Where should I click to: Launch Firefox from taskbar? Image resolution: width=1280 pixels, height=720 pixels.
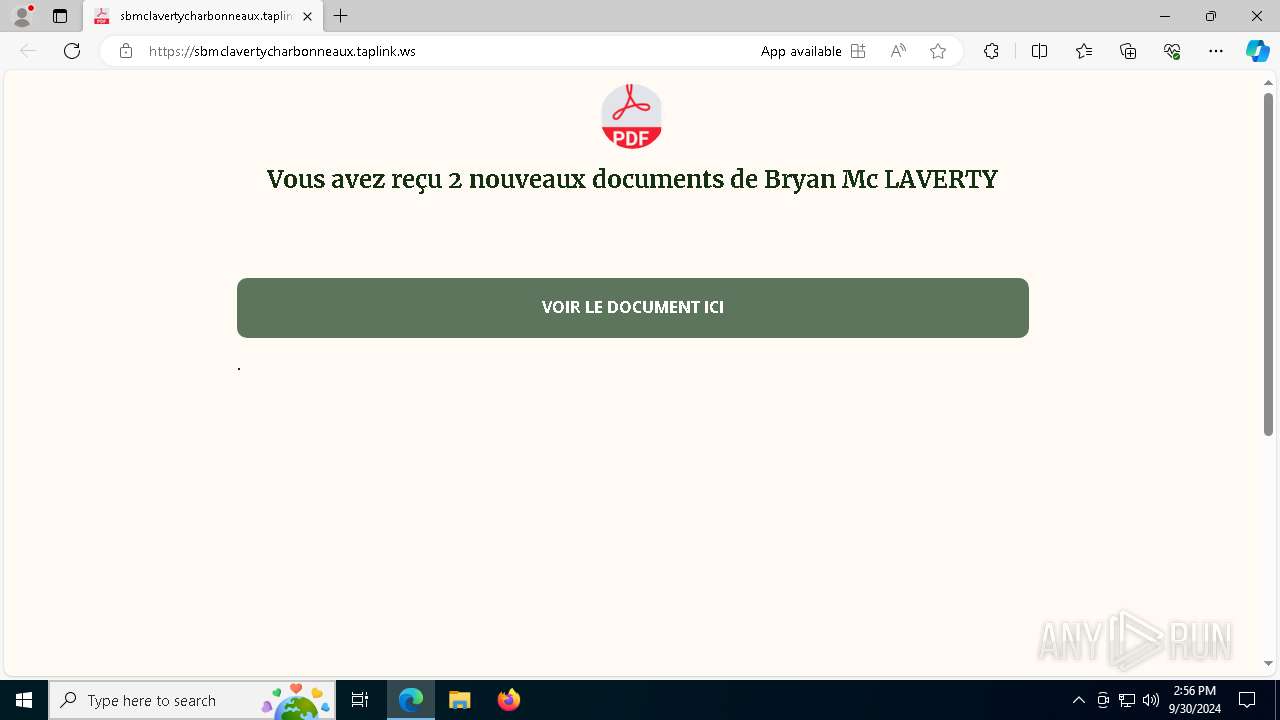point(508,700)
